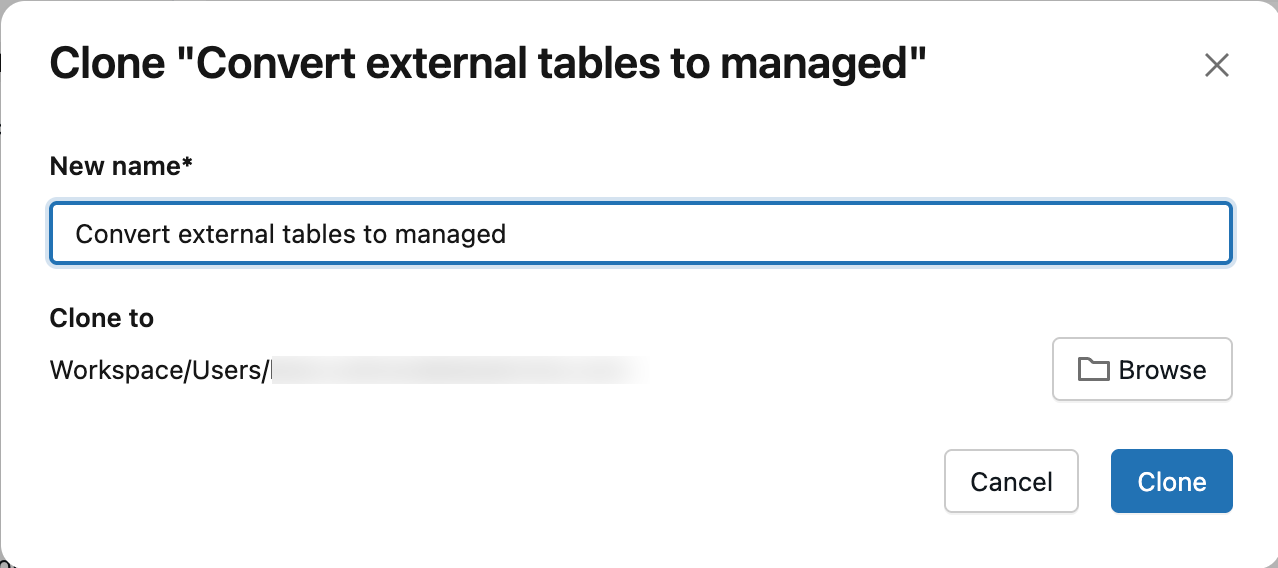Click the "Clone to" section label
This screenshot has width=1278, height=568.
click(102, 319)
